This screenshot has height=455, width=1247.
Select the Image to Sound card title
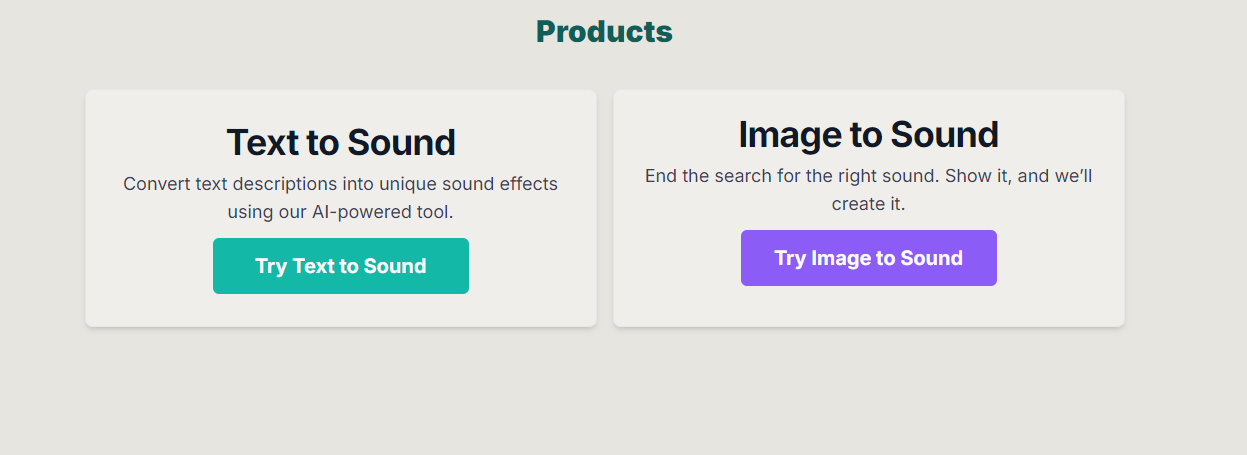point(868,135)
